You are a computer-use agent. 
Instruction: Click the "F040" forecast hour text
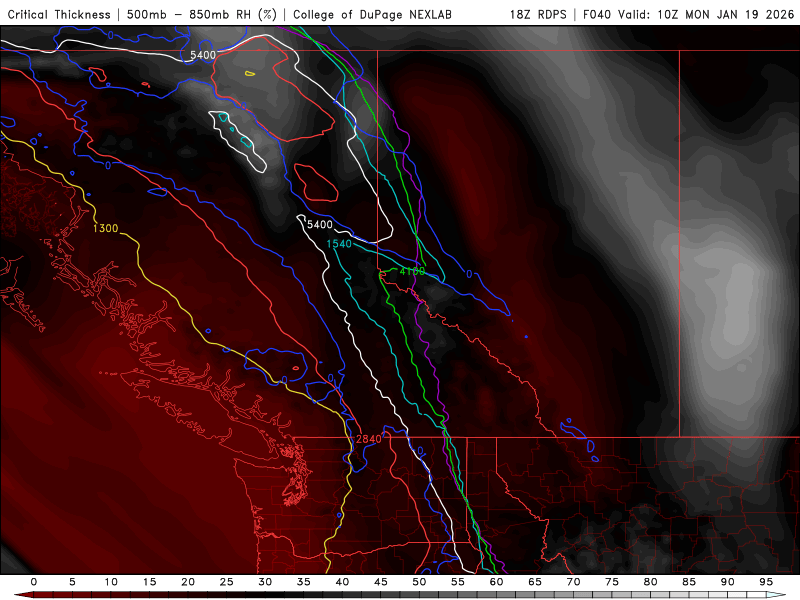click(597, 14)
